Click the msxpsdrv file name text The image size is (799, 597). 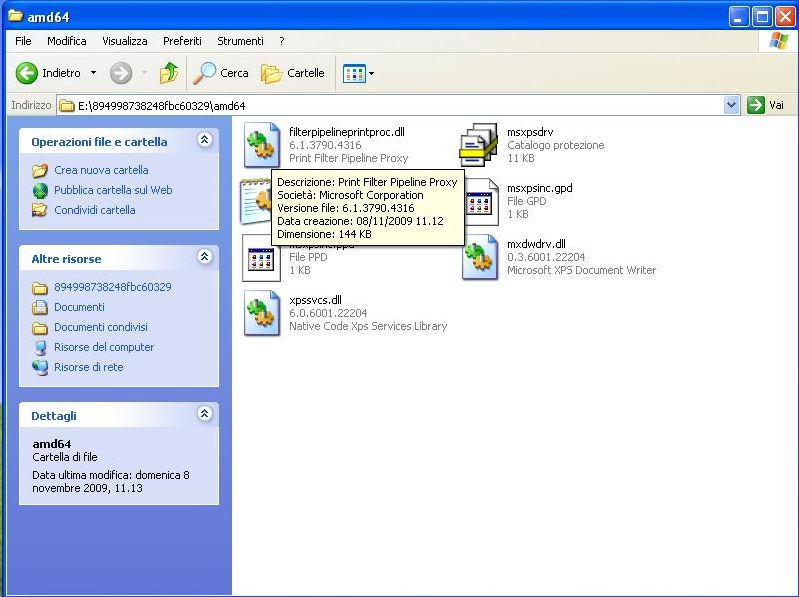click(530, 132)
